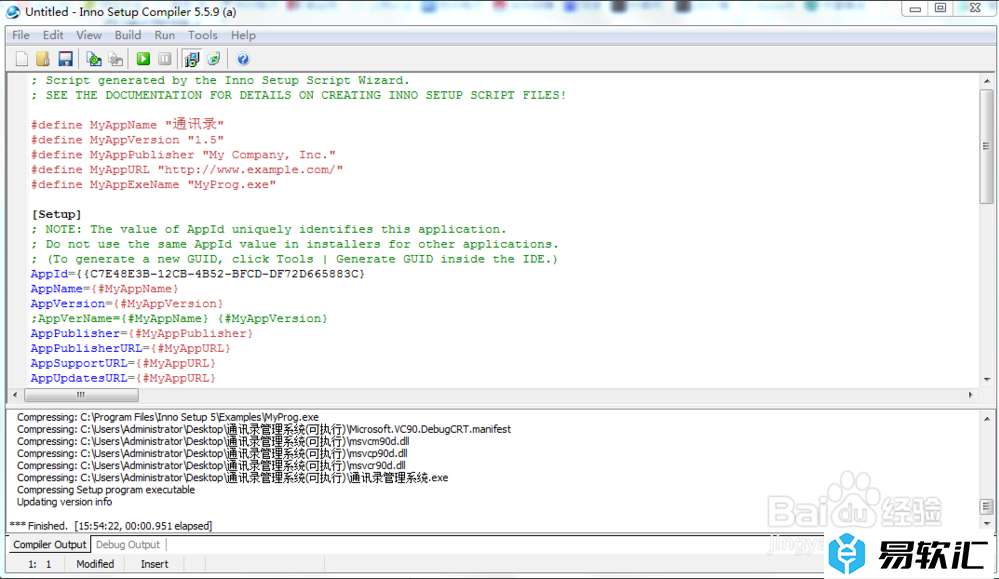999x579 pixels.
Task: Click the Stop Compile toolbar icon
Action: click(x=115, y=59)
